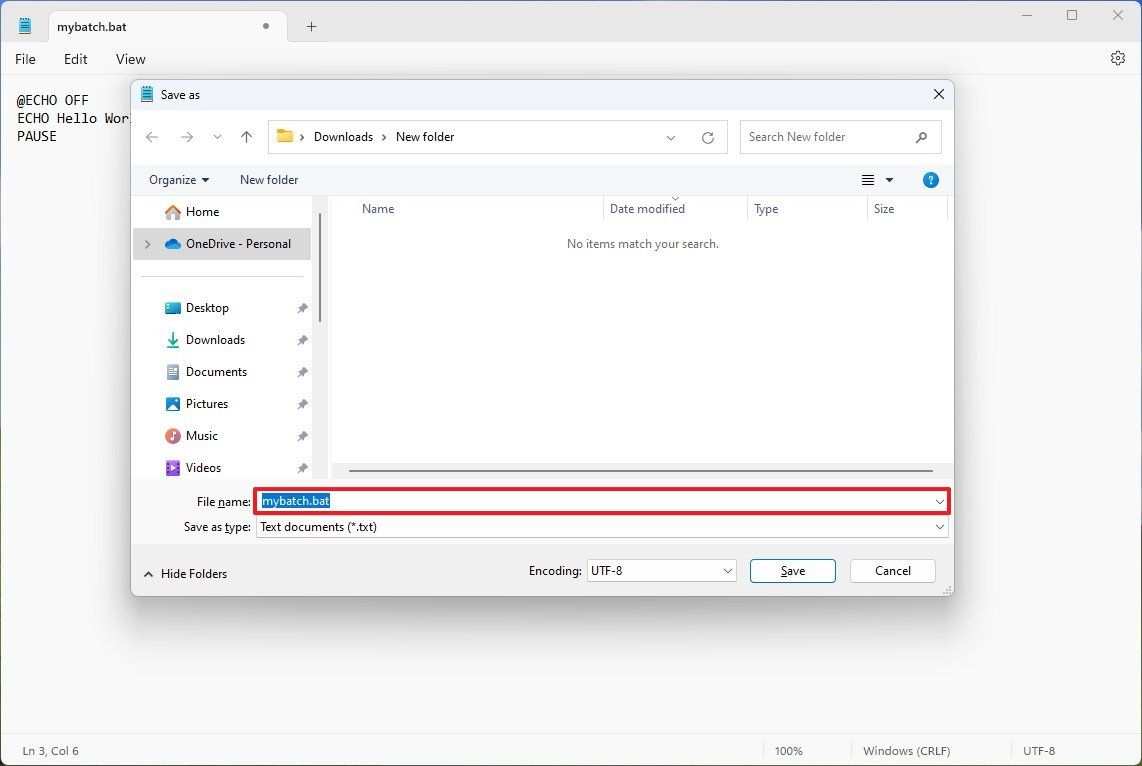Click the Help question mark icon

930,180
